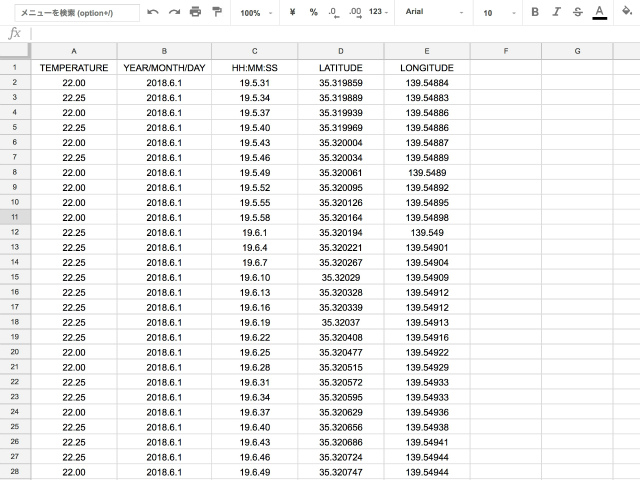Screen dimensions: 640x480
Task: Click cell with time 19.6.25
Action: 255,352
